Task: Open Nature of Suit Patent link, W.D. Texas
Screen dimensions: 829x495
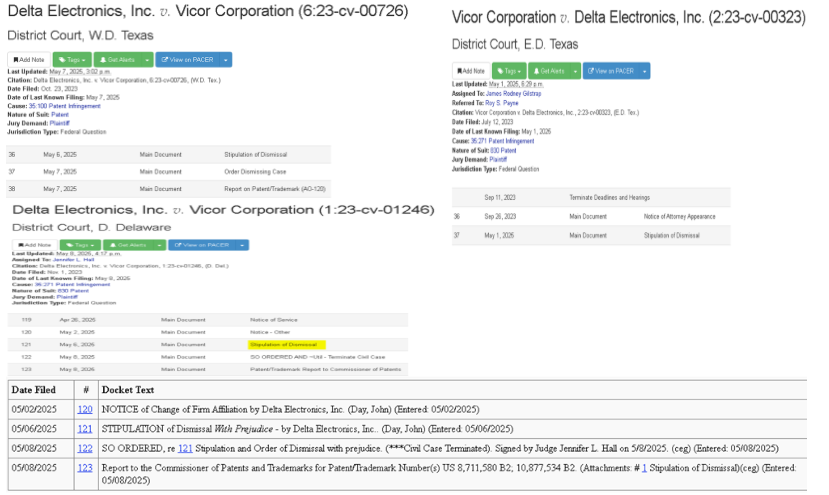Action: [60, 114]
